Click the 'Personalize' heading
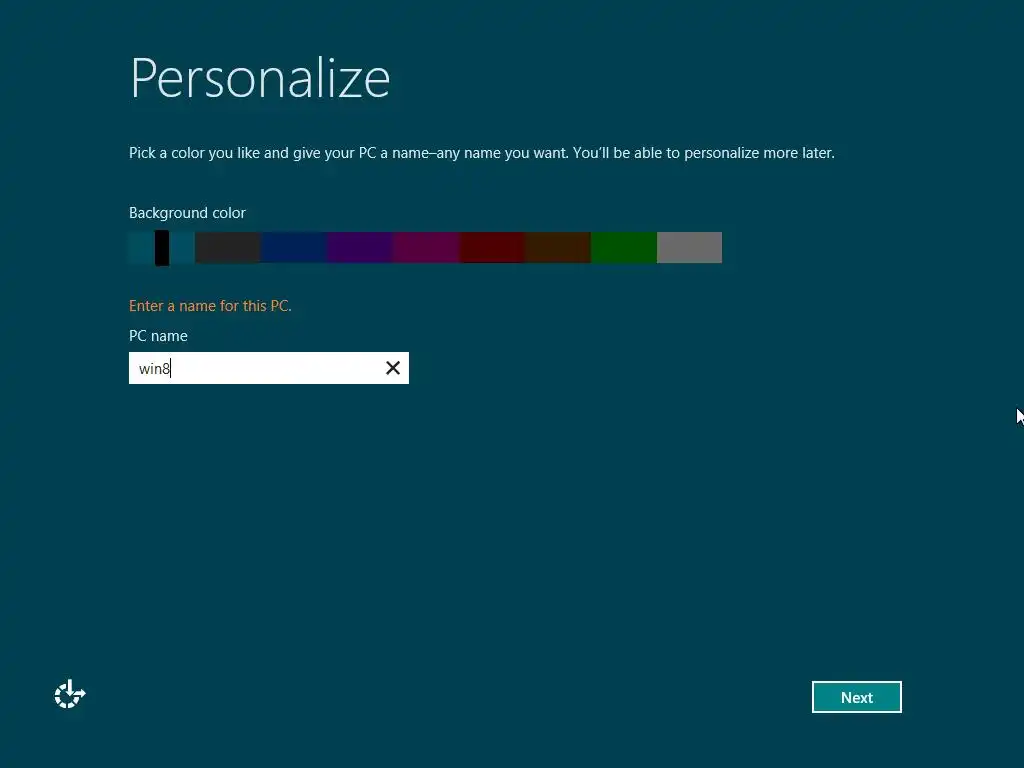The height and width of the screenshot is (768, 1024). 260,78
